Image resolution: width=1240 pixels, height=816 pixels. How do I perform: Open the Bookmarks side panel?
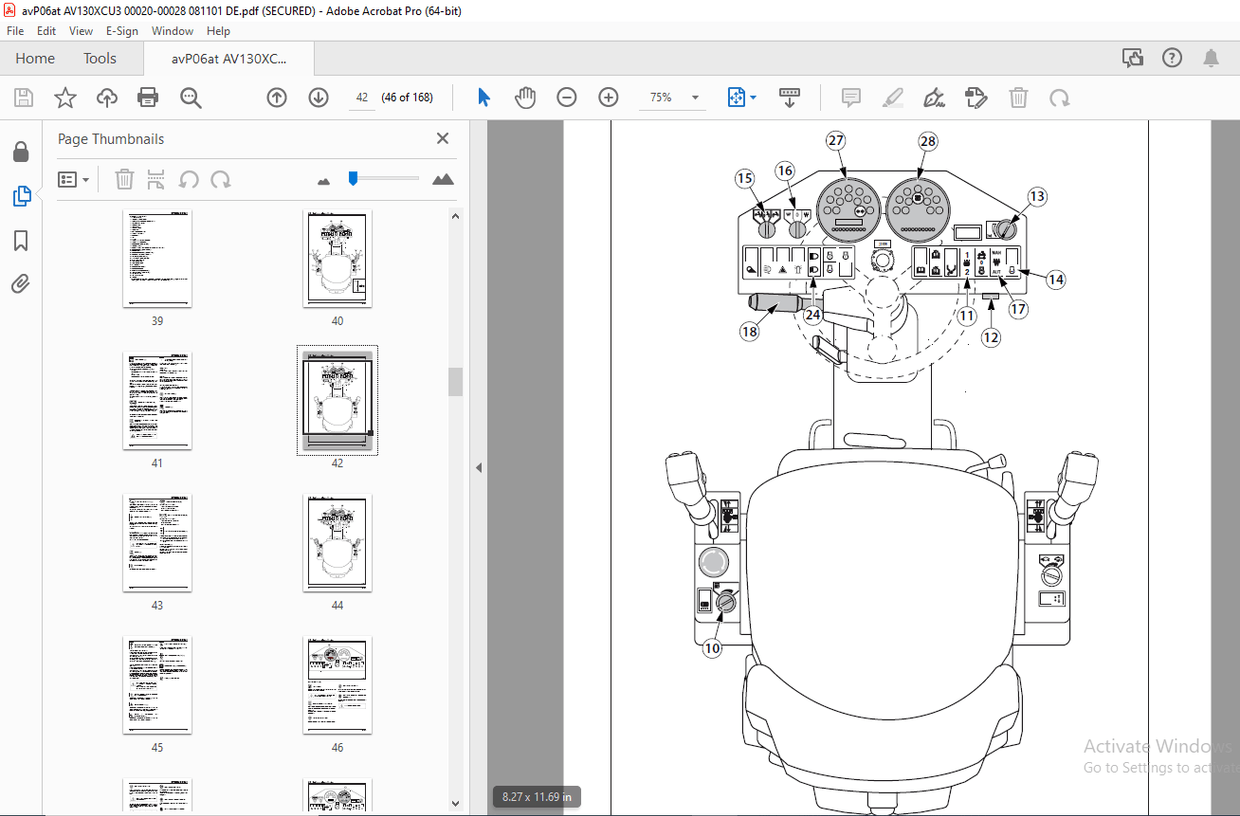pyautogui.click(x=21, y=241)
